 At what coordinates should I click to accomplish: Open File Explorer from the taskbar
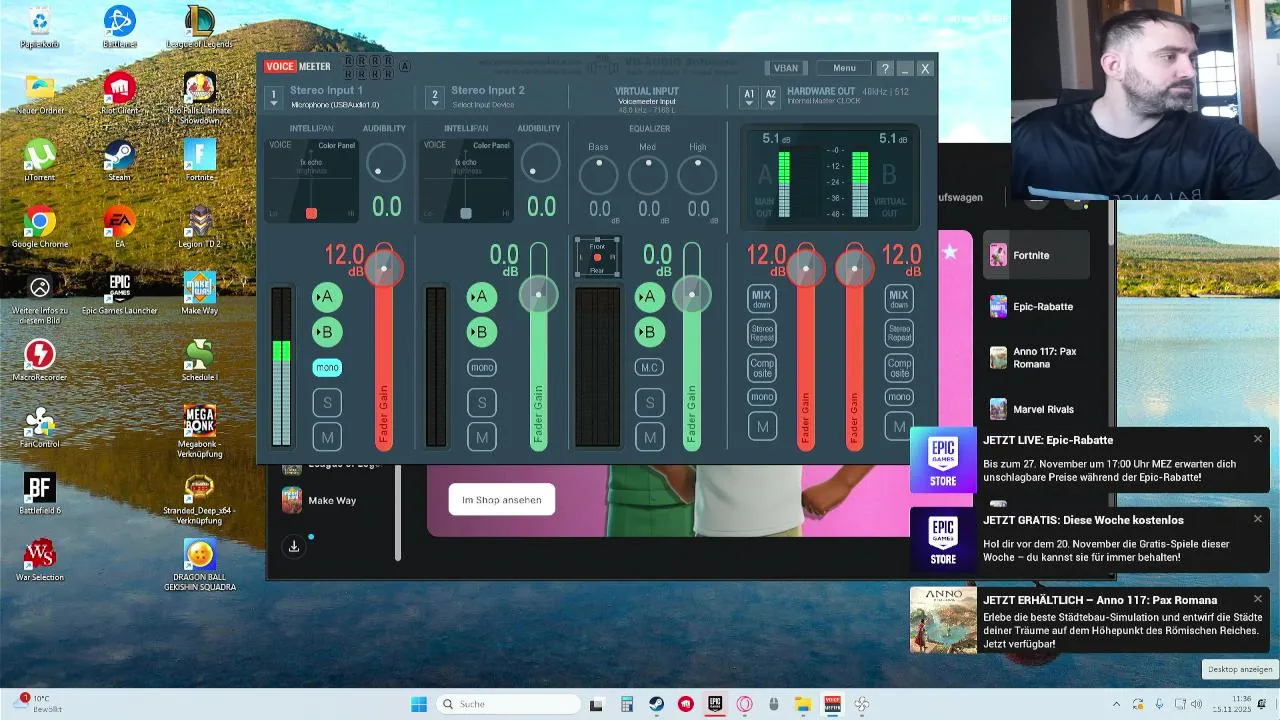(802, 704)
